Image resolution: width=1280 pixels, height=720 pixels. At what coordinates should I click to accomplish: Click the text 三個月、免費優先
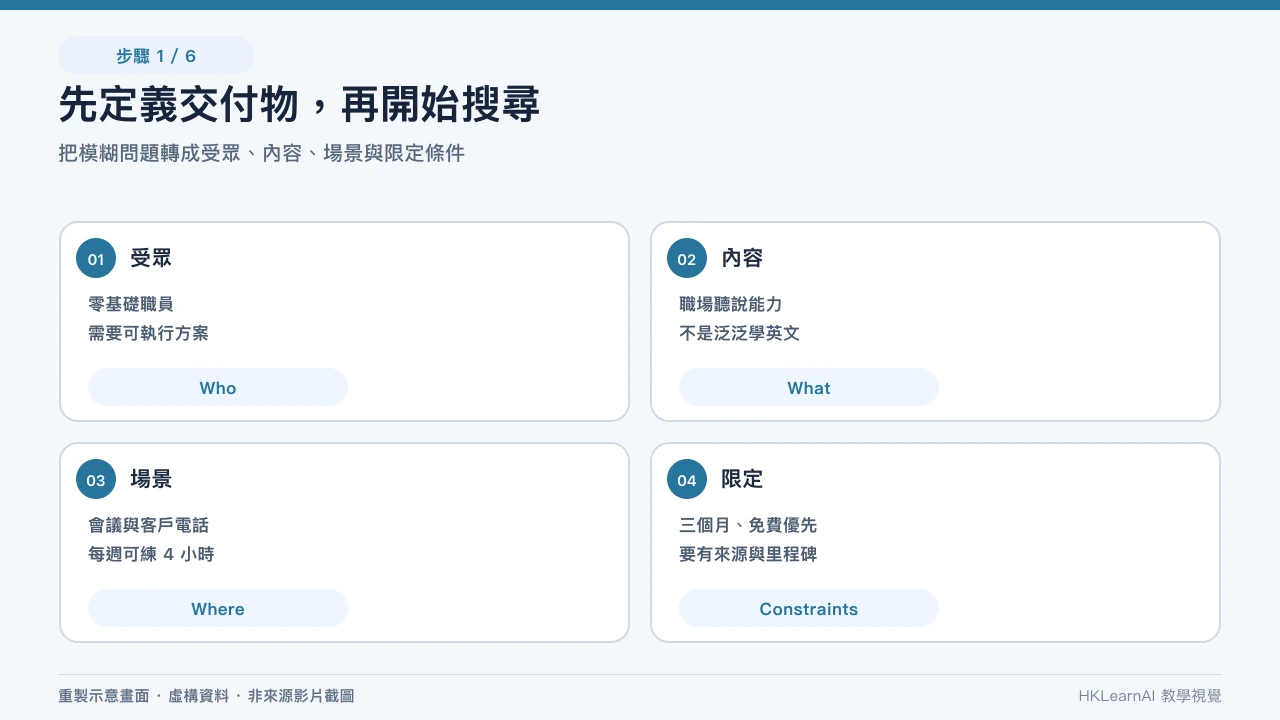(x=748, y=525)
